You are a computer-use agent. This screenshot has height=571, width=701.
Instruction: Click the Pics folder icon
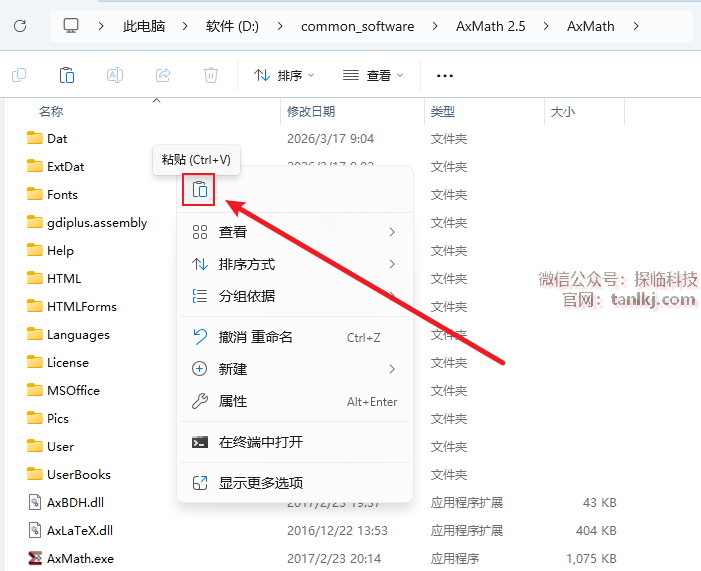point(34,418)
